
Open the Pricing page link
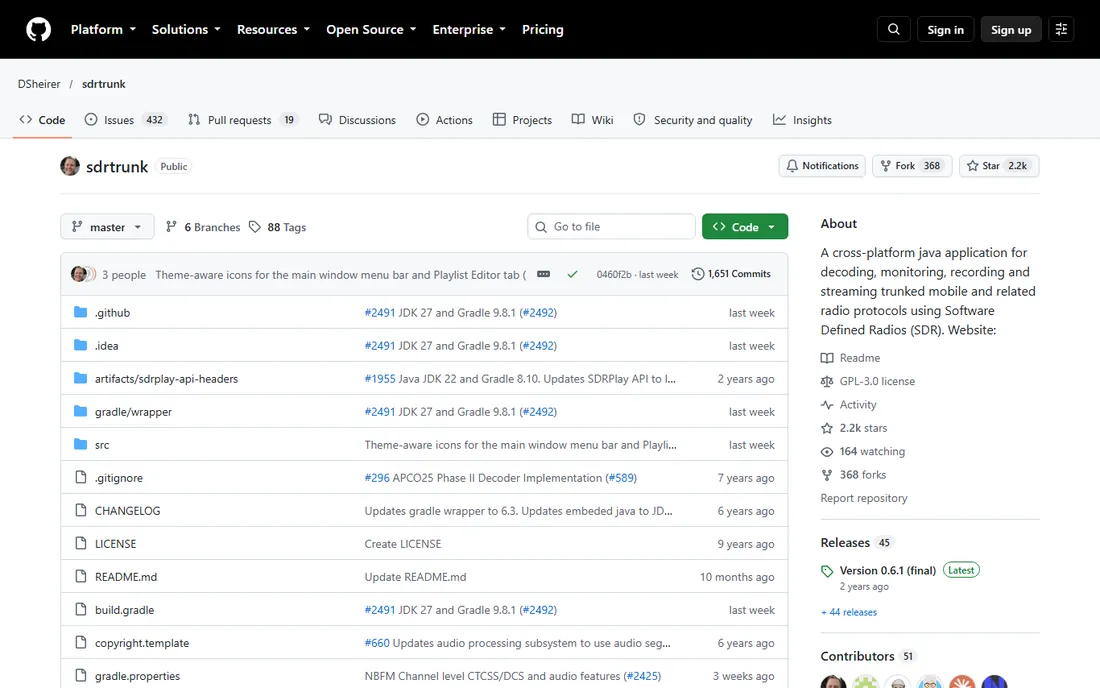542,29
